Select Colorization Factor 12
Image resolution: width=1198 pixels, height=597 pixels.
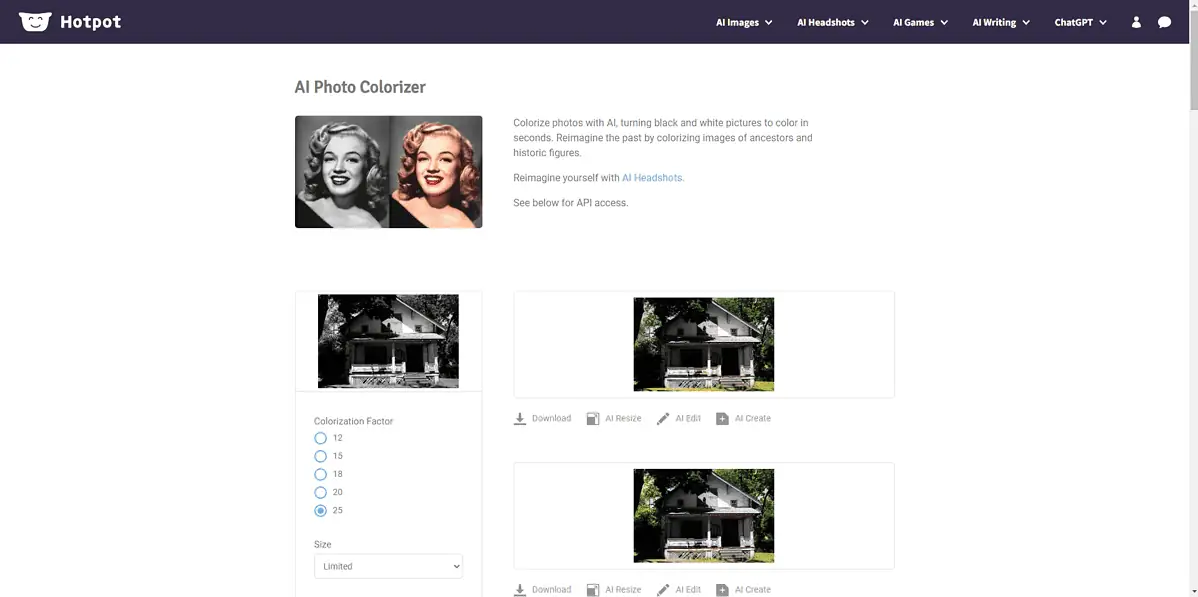click(321, 438)
